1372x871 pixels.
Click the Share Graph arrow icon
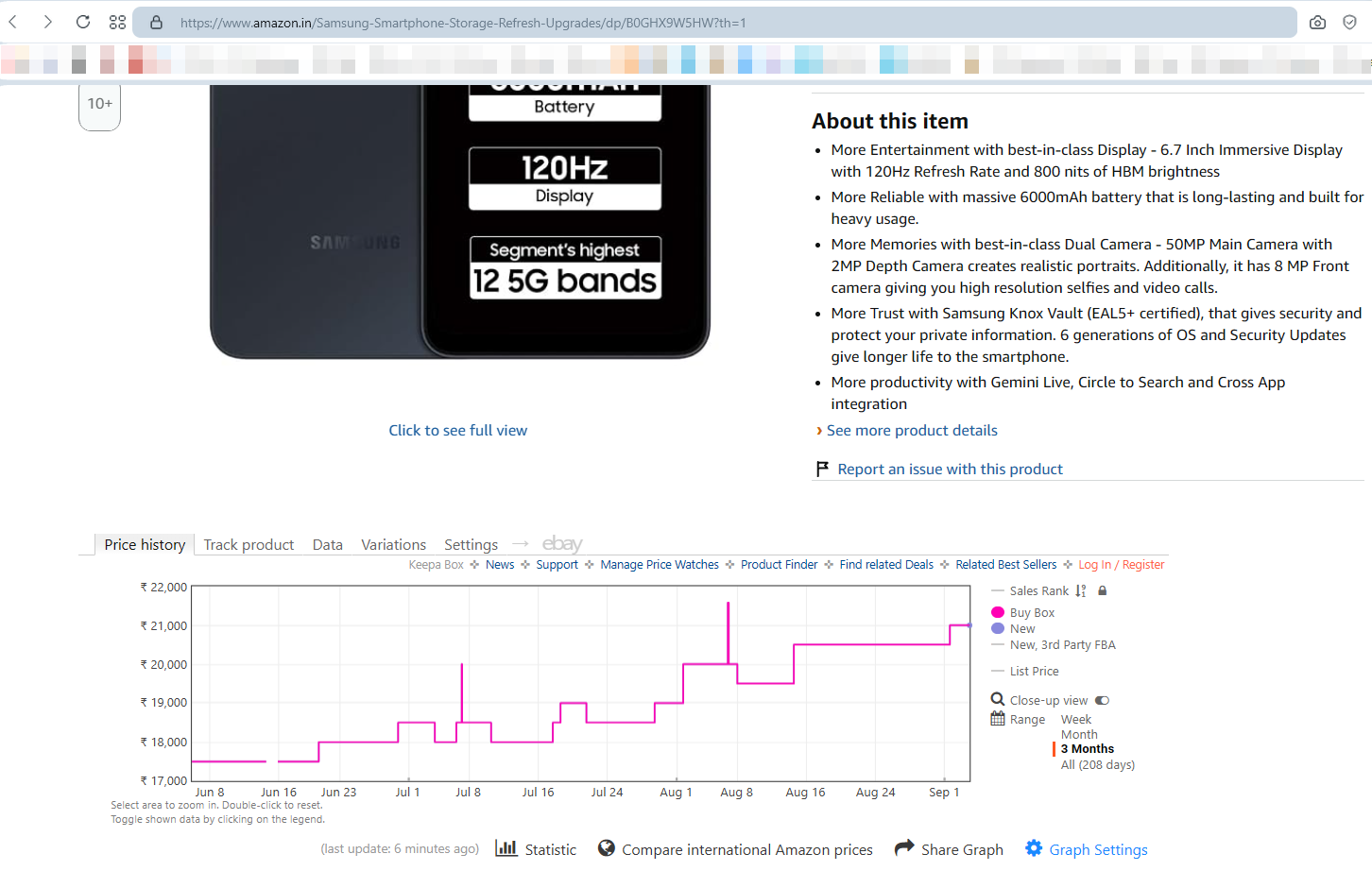coord(904,847)
